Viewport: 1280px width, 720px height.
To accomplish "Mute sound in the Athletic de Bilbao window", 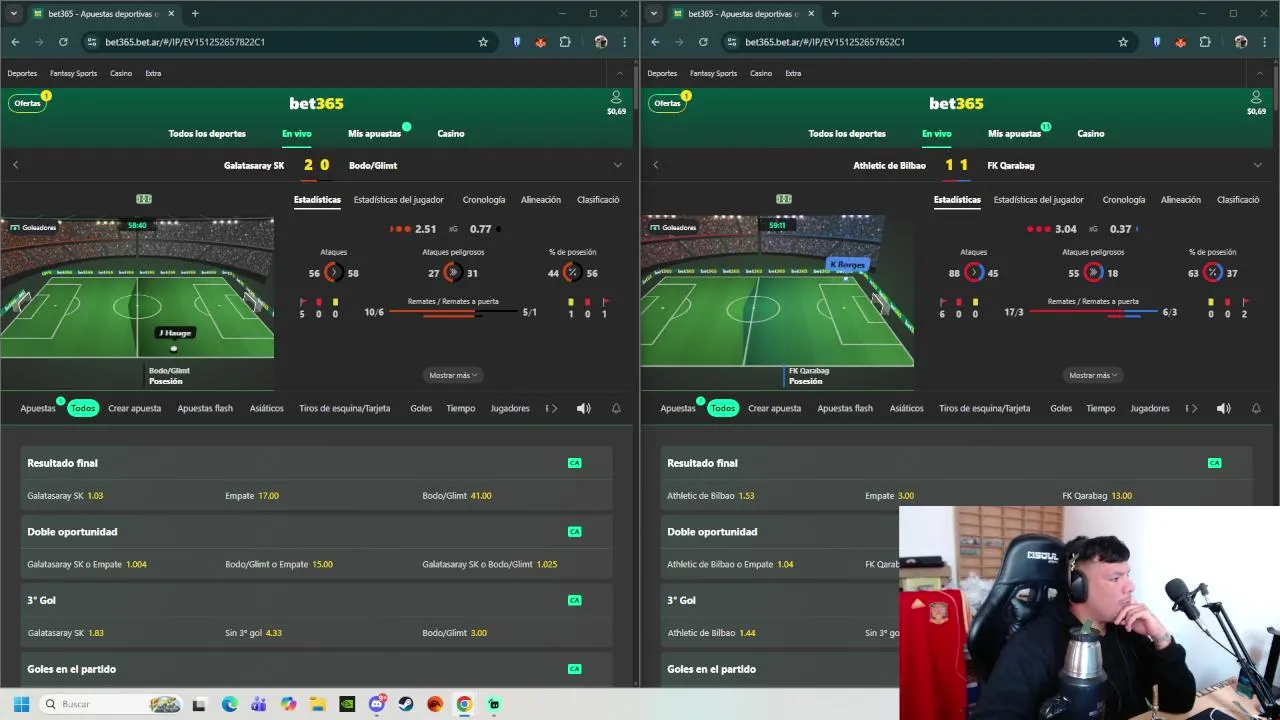I will click(x=1224, y=408).
